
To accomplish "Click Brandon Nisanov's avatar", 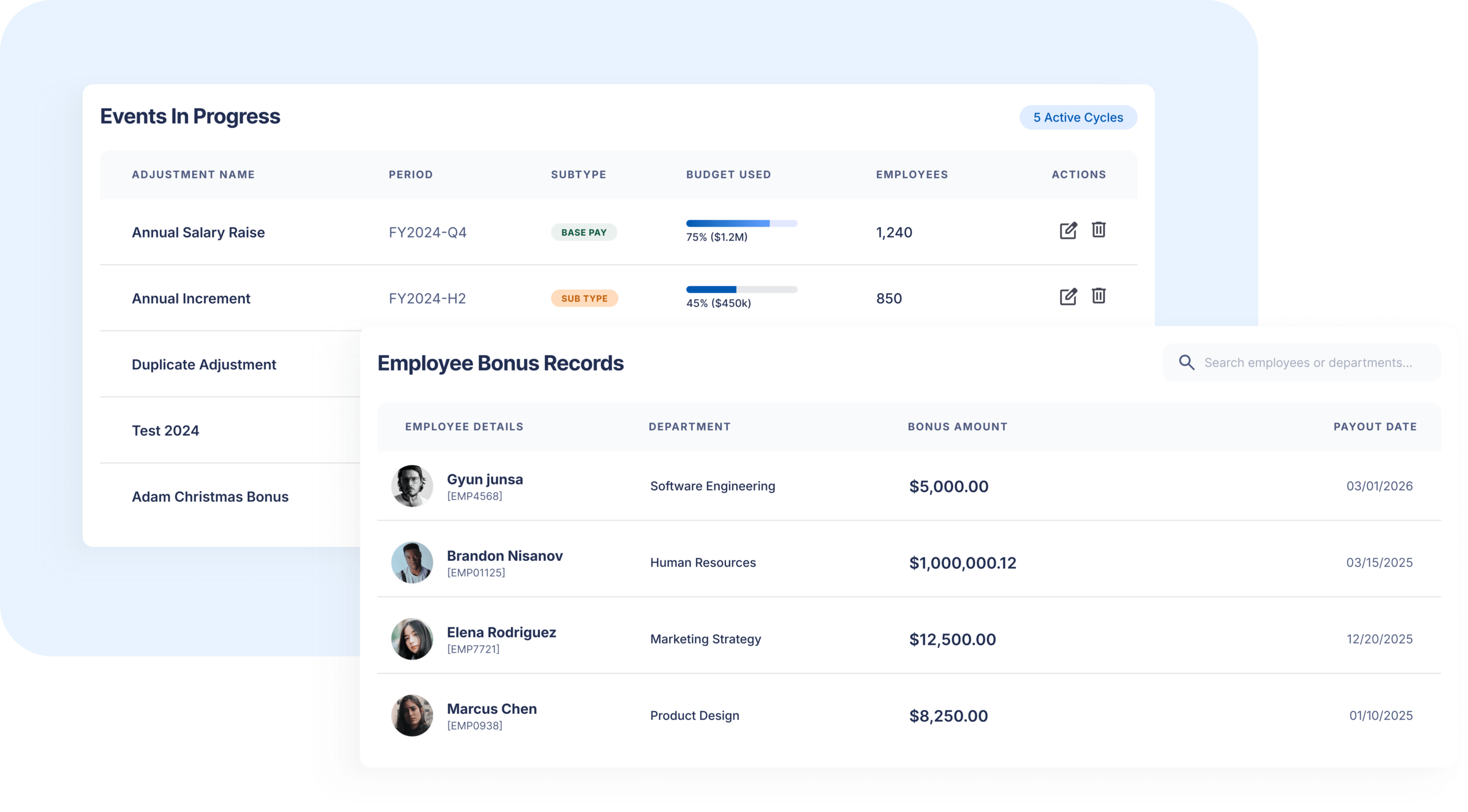I will (412, 563).
